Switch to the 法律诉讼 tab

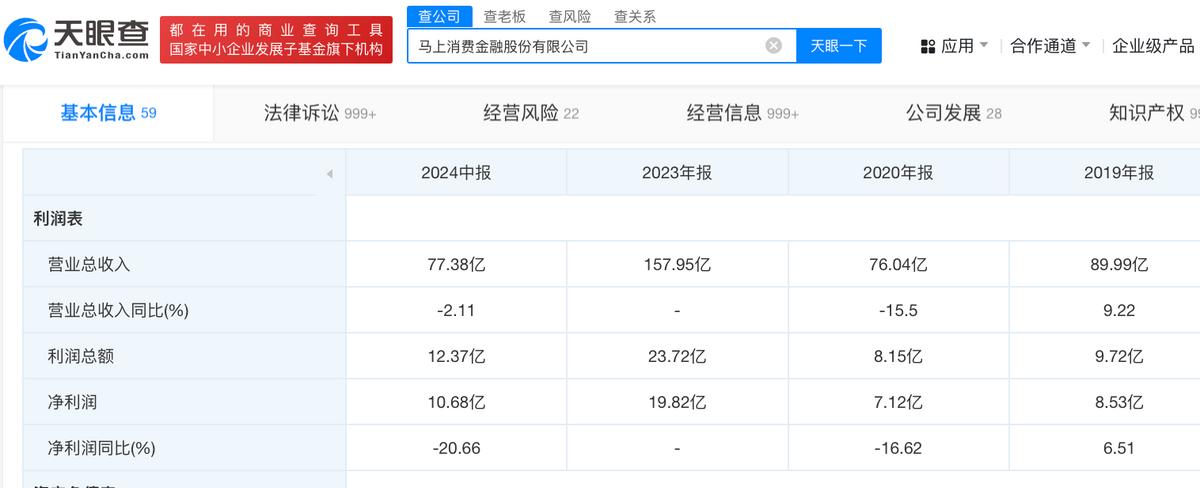(x=320, y=113)
